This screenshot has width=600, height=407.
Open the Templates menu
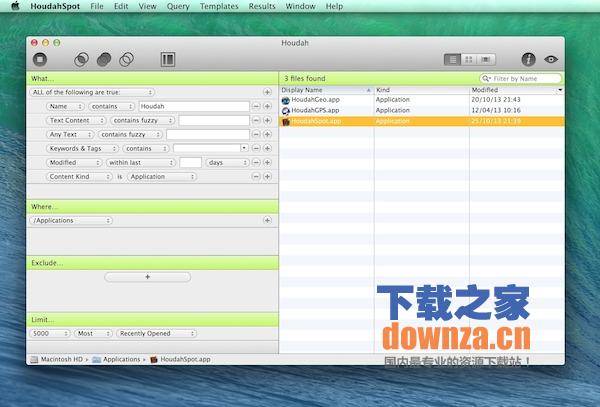click(219, 6)
